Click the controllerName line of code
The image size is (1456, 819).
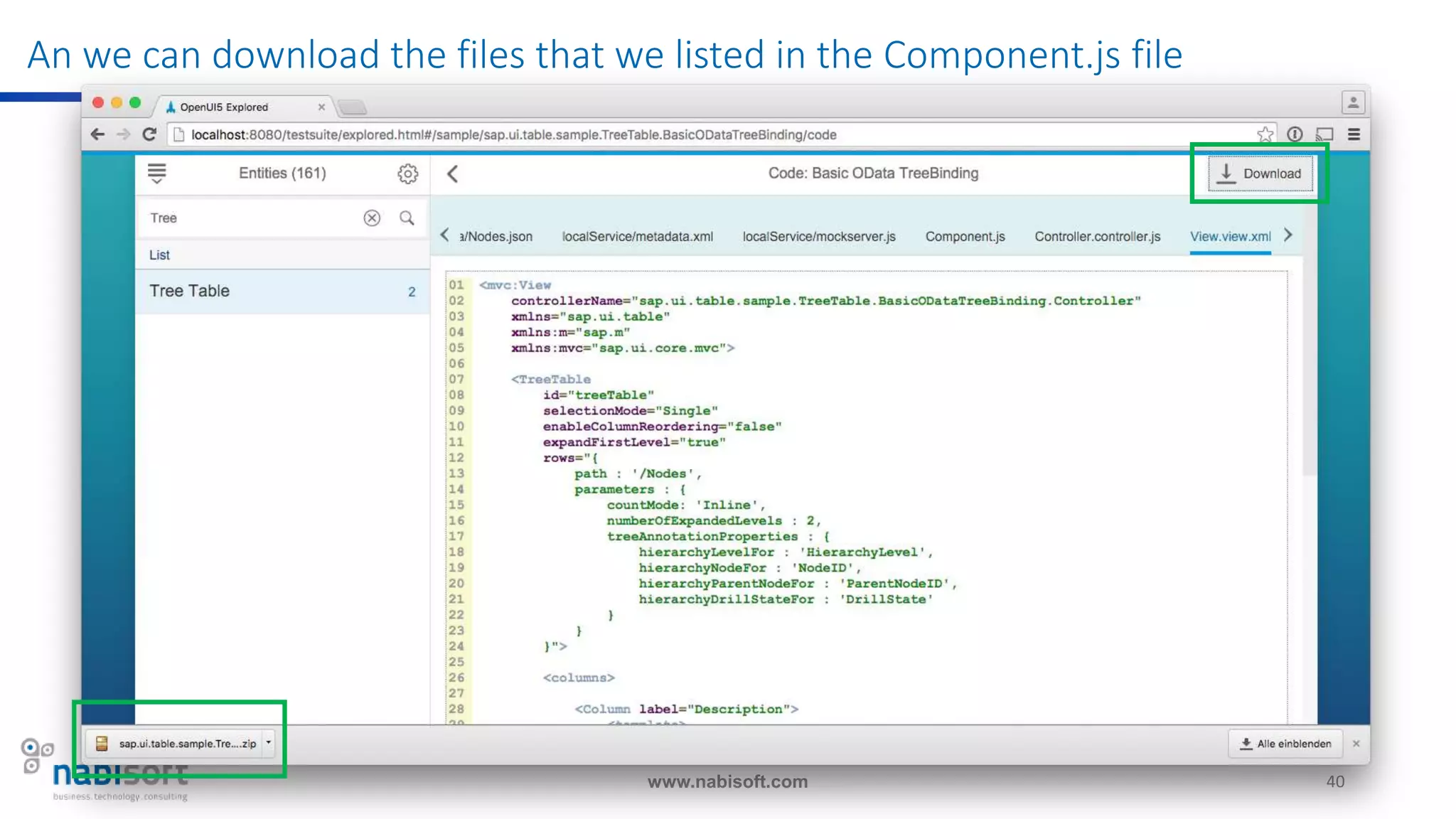click(825, 301)
